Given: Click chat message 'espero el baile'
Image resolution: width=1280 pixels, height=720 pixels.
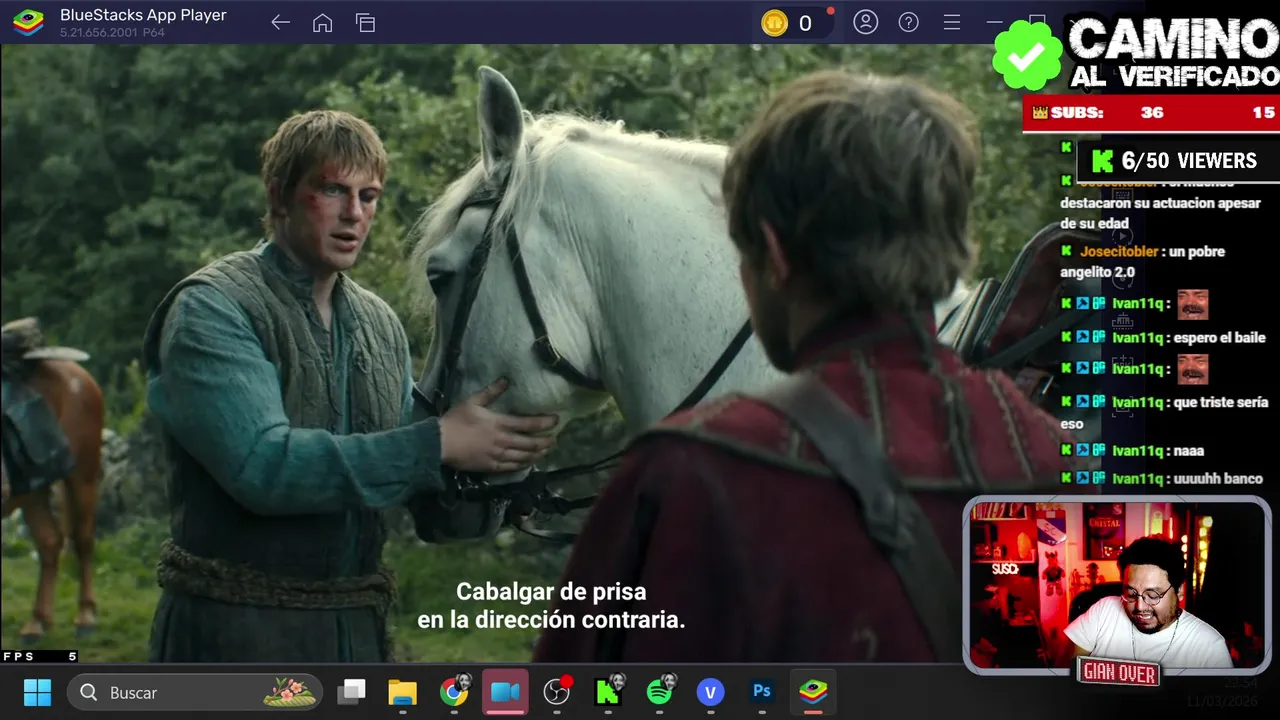Looking at the screenshot, I should tap(1219, 338).
